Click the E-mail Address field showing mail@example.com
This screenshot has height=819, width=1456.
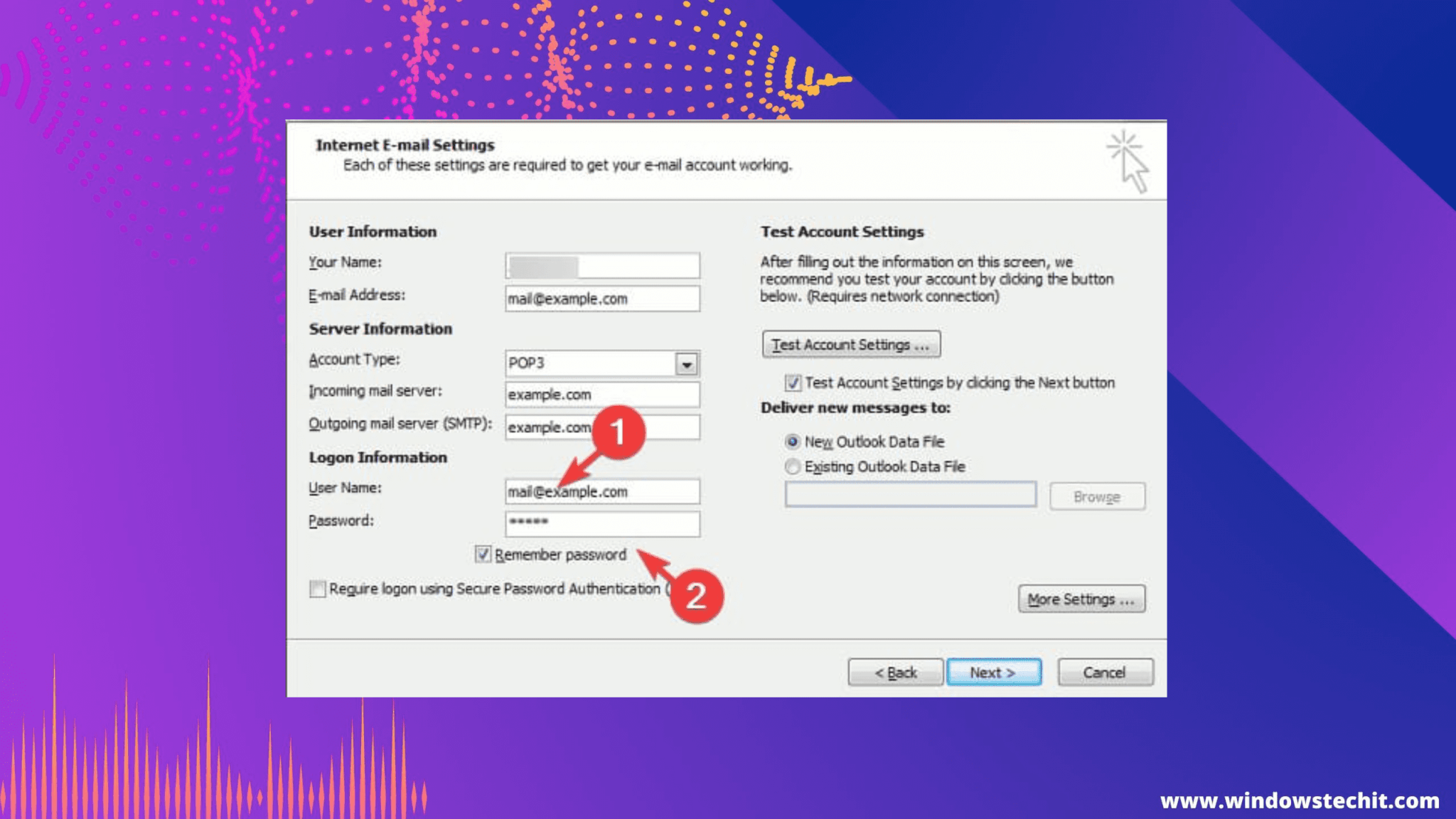(601, 299)
